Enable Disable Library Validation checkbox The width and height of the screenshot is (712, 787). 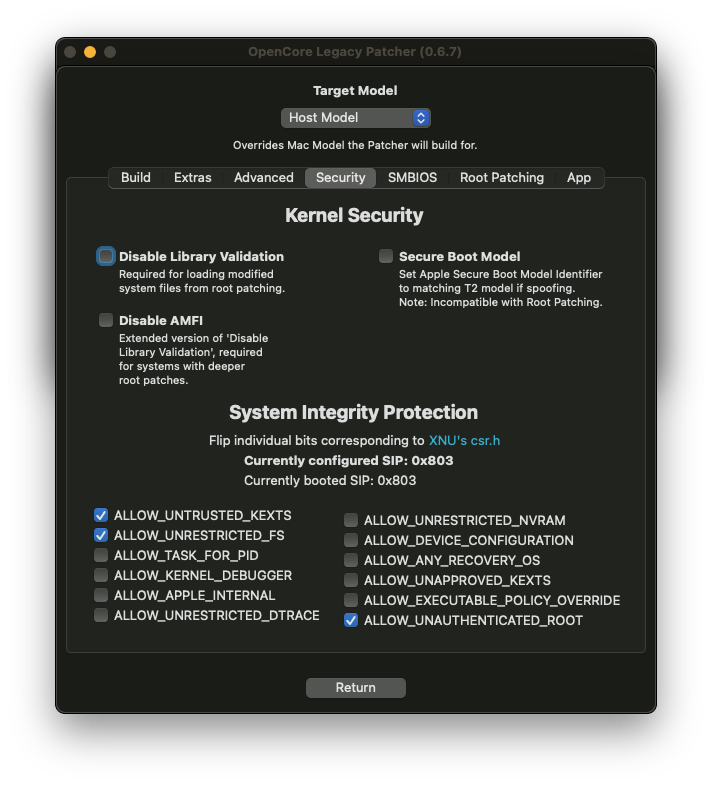106,256
